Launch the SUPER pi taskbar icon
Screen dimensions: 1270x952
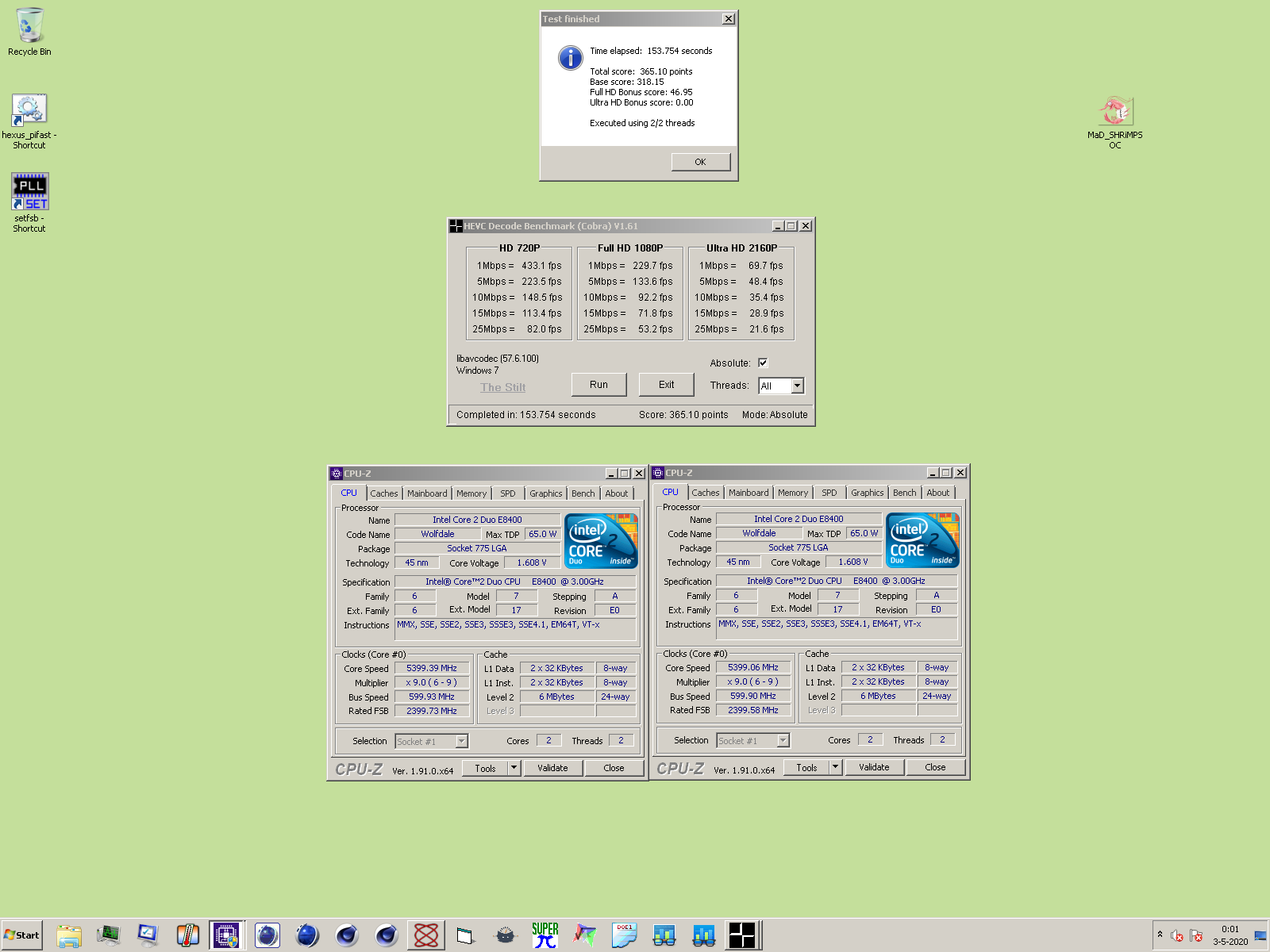point(545,935)
